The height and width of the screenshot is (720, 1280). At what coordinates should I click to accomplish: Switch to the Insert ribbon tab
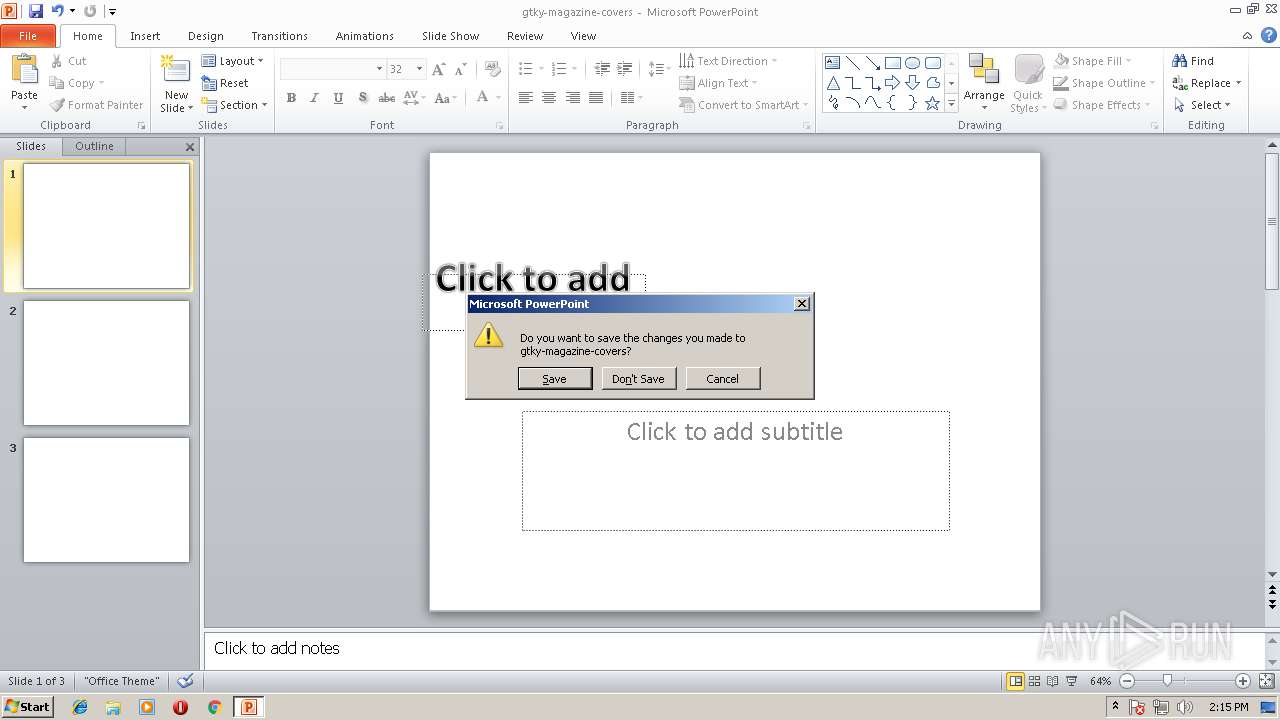(x=145, y=36)
